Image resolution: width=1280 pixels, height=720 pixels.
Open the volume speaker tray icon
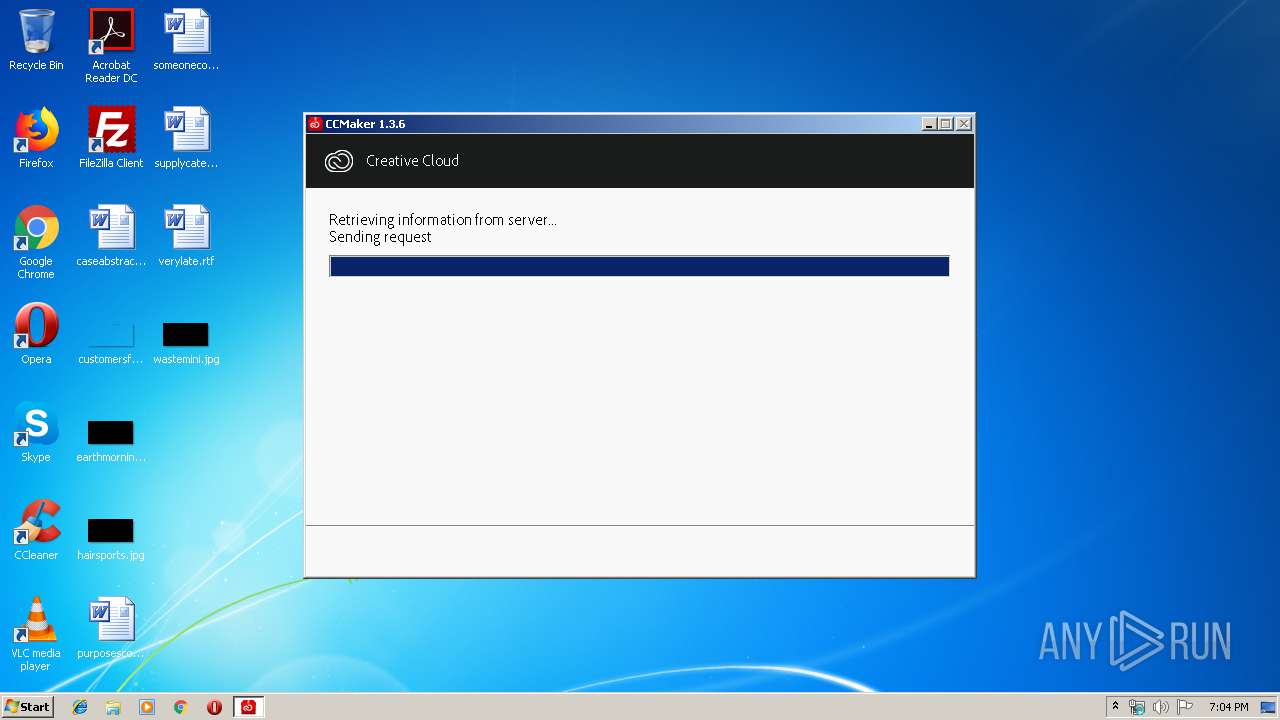coord(1161,707)
